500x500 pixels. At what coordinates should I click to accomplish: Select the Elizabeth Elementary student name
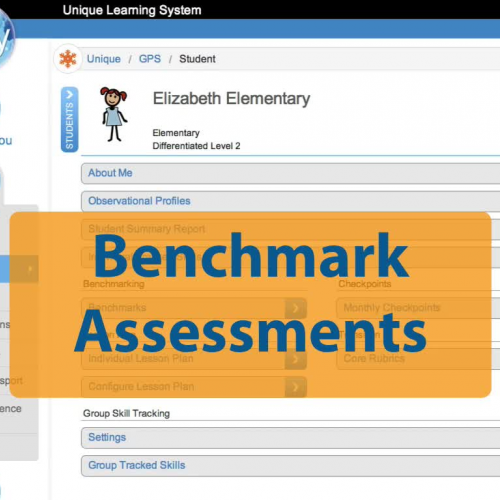click(x=231, y=99)
